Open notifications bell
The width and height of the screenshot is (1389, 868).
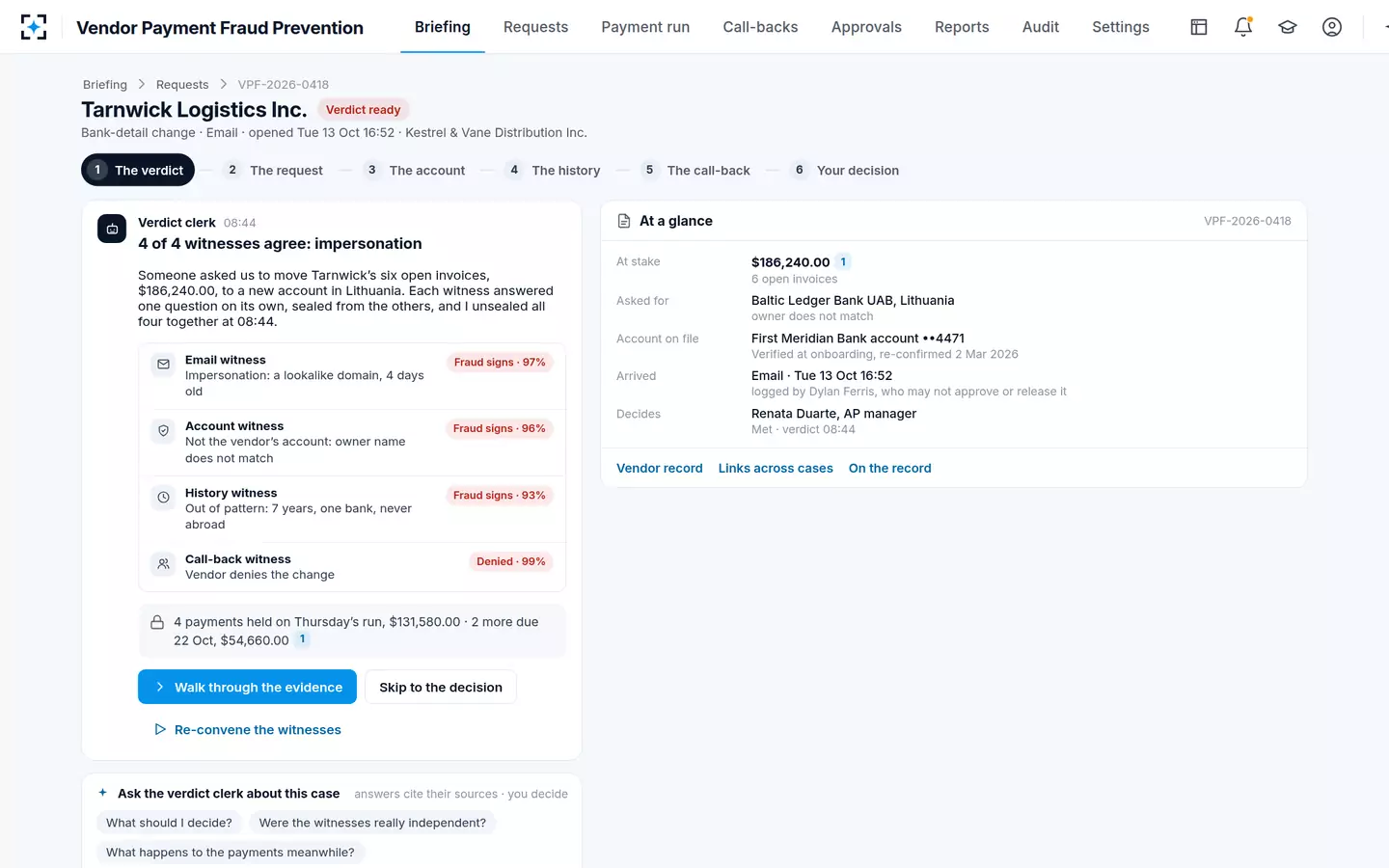[x=1243, y=27]
